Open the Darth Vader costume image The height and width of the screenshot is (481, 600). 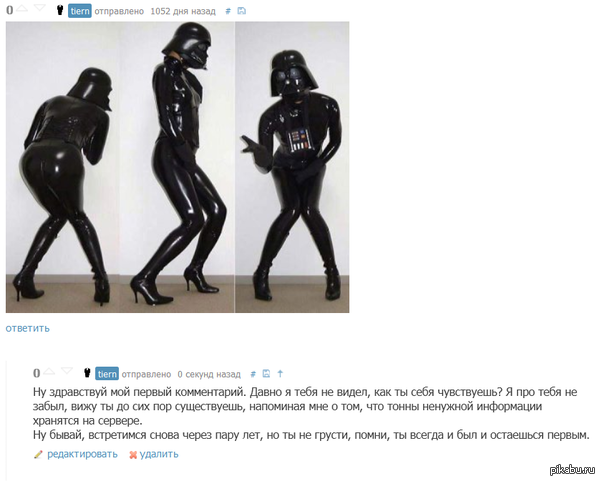click(177, 167)
